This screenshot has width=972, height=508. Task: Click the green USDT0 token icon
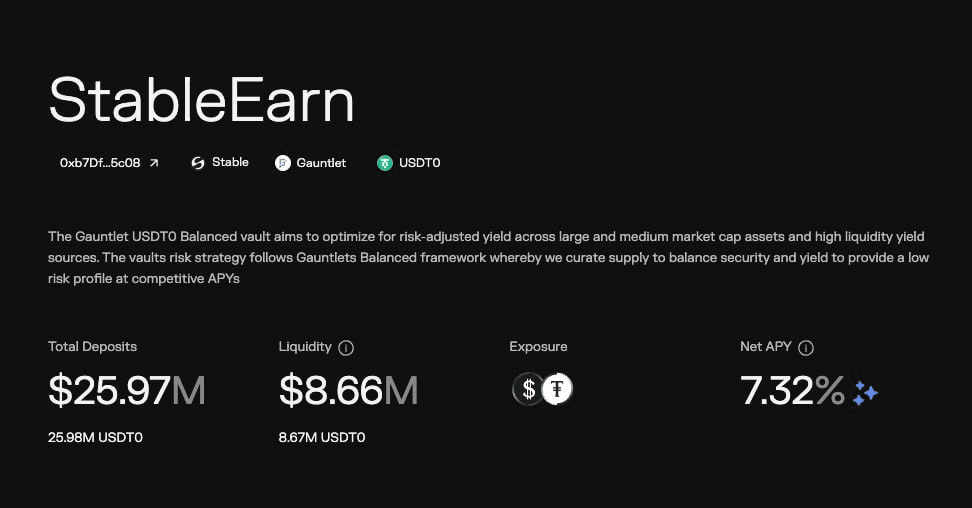click(x=385, y=163)
